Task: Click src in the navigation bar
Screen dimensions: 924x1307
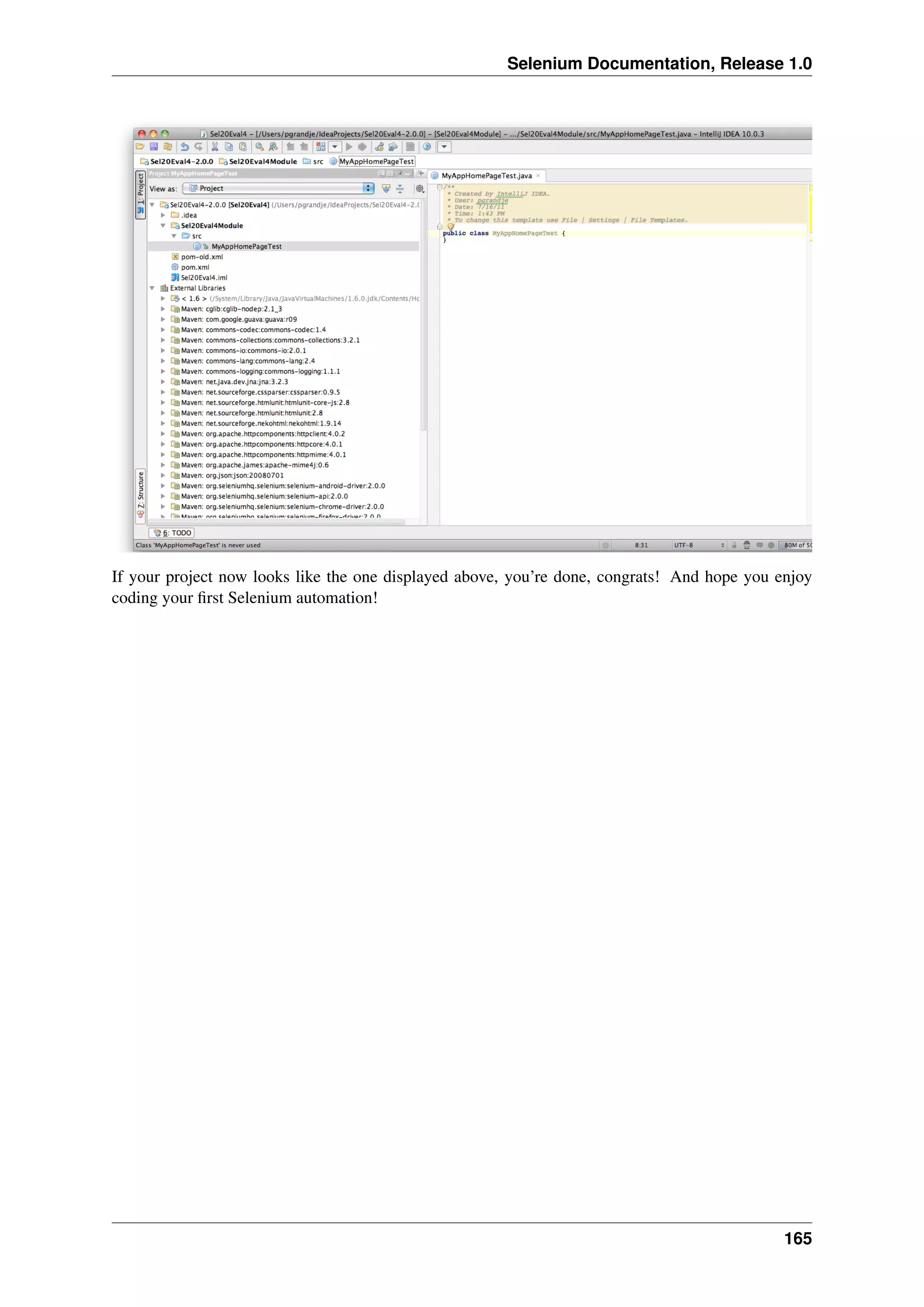Action: click(314, 162)
